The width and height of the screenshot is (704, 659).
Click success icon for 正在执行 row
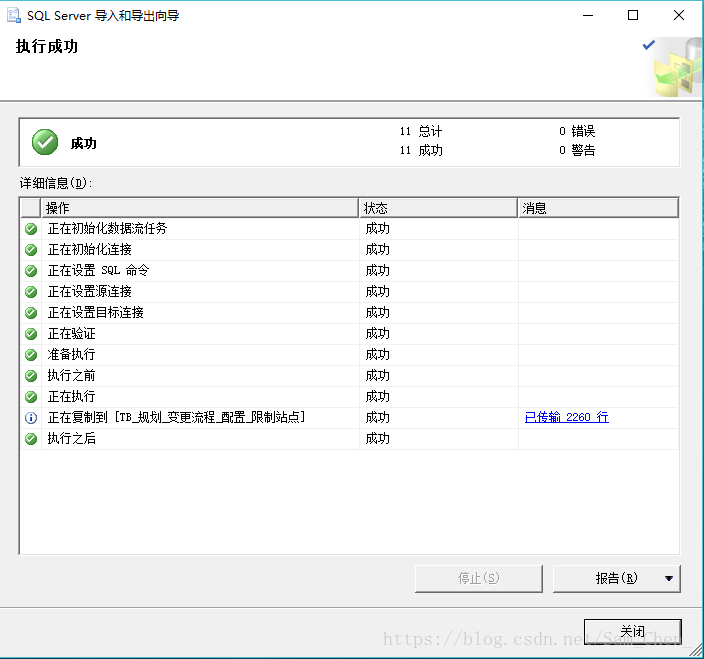[x=31, y=396]
